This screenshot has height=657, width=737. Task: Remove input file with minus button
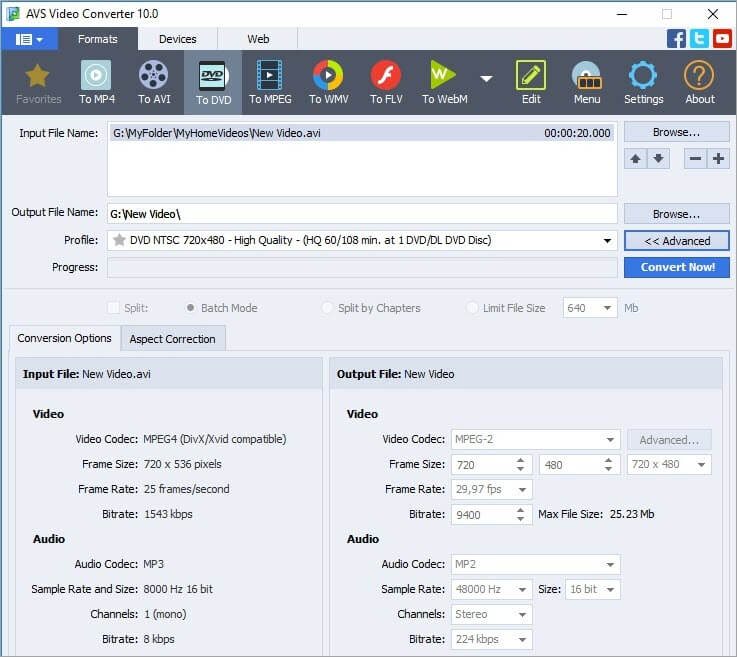[695, 159]
